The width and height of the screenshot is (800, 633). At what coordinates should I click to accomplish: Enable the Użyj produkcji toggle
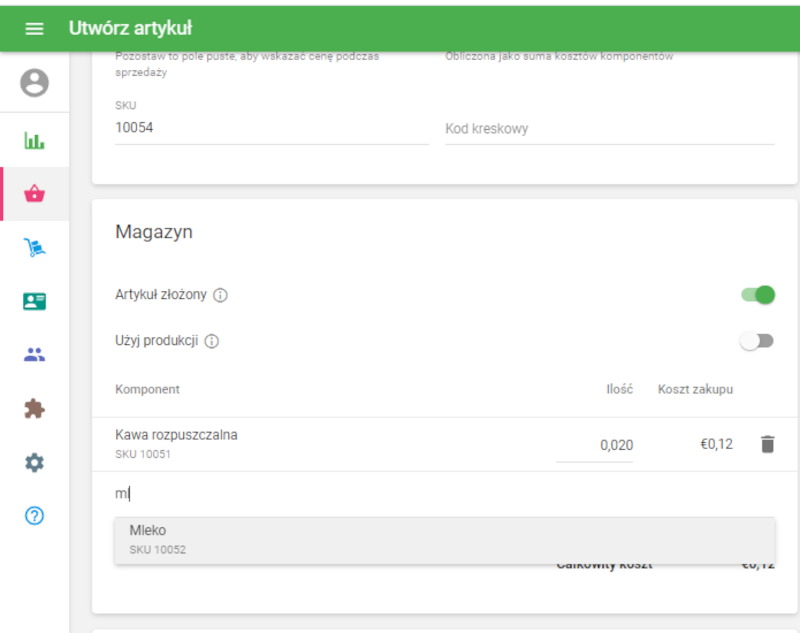[x=757, y=341]
